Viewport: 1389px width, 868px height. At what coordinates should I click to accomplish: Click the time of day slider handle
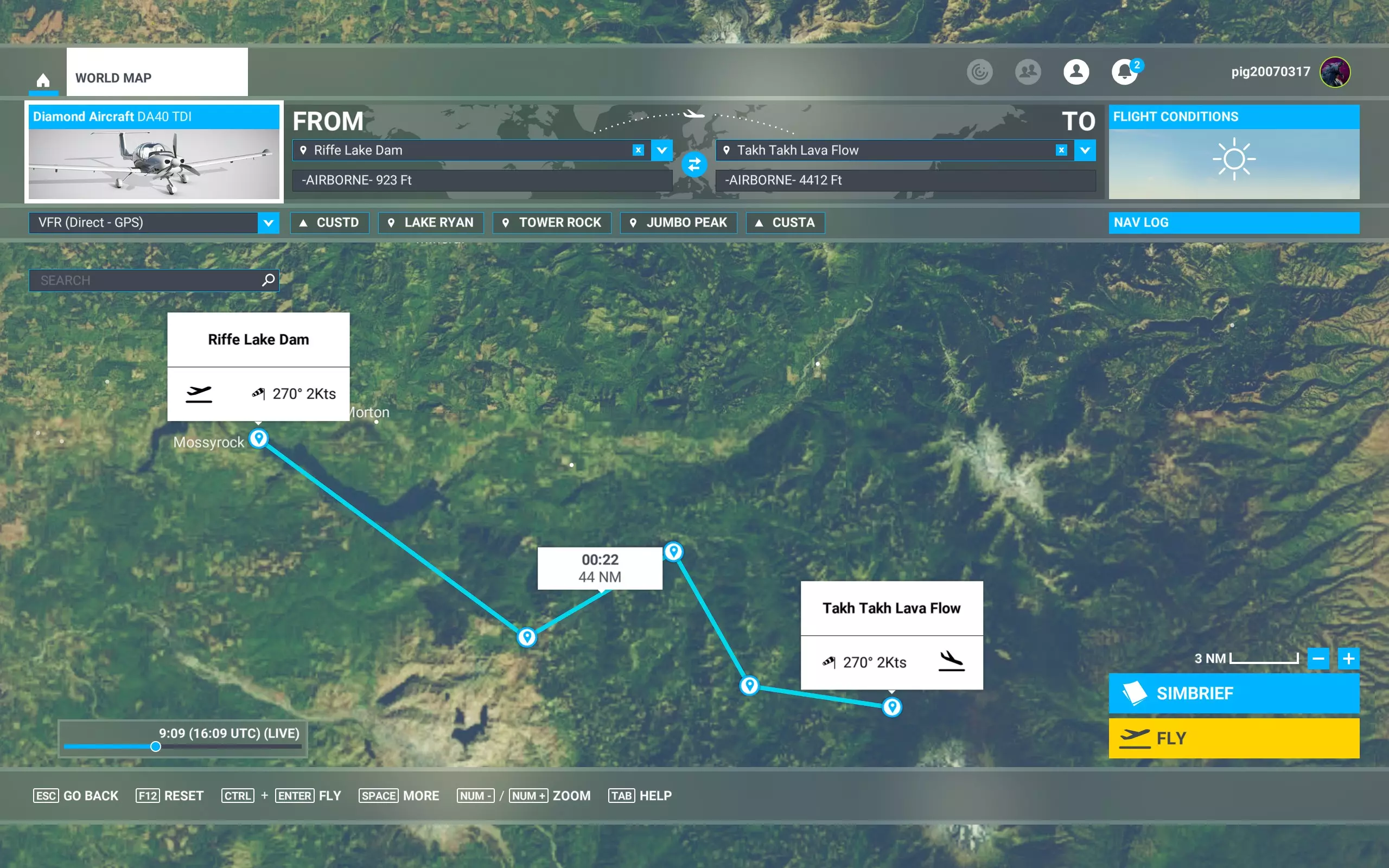click(156, 746)
